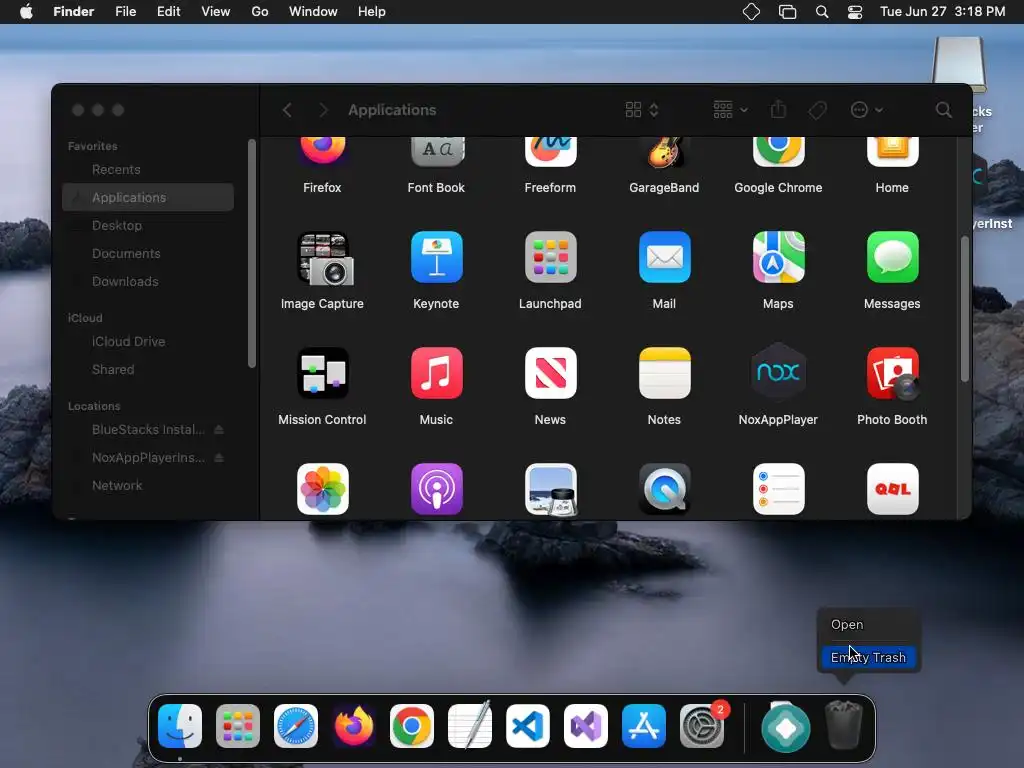Viewport: 1024px width, 768px height.
Task: Open the Apple menu
Action: click(26, 12)
